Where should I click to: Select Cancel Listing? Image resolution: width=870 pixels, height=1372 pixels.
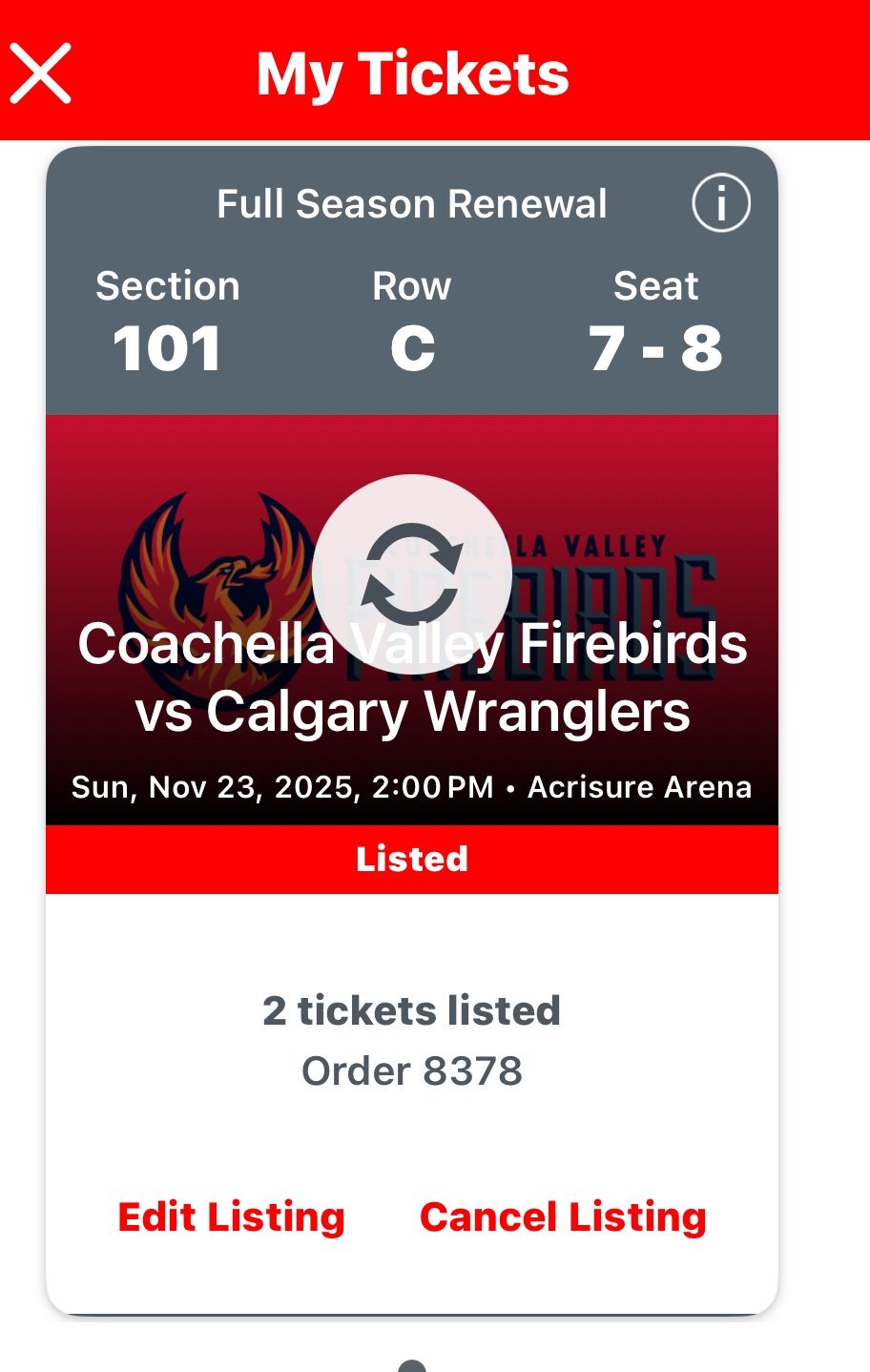pos(562,1216)
